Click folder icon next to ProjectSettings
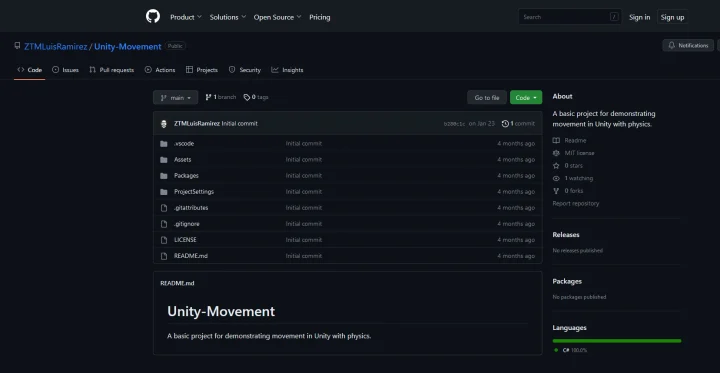This screenshot has height=373, width=720. 164,192
